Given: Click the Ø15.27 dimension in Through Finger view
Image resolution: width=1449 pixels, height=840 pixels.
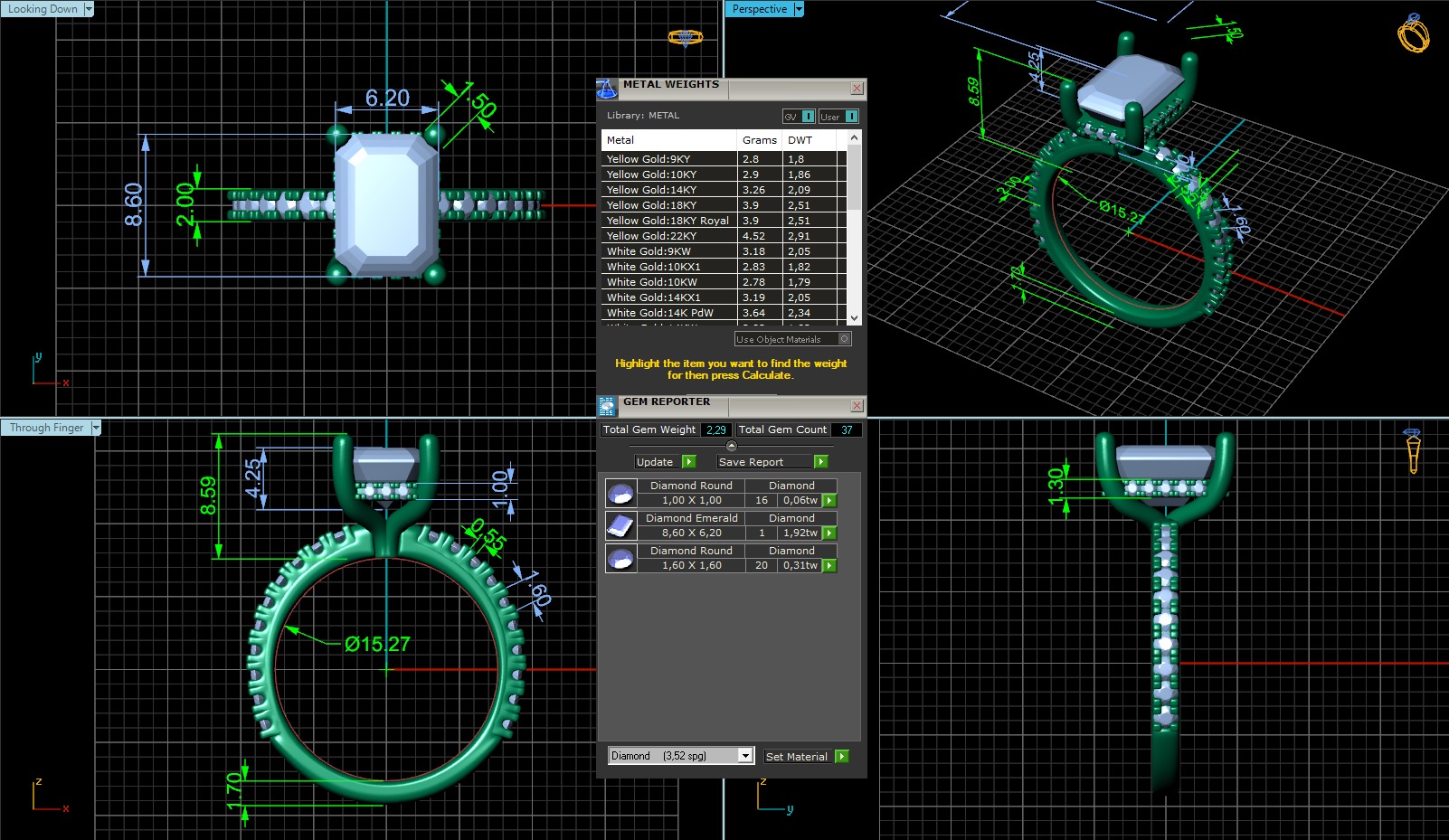Looking at the screenshot, I should tap(377, 644).
